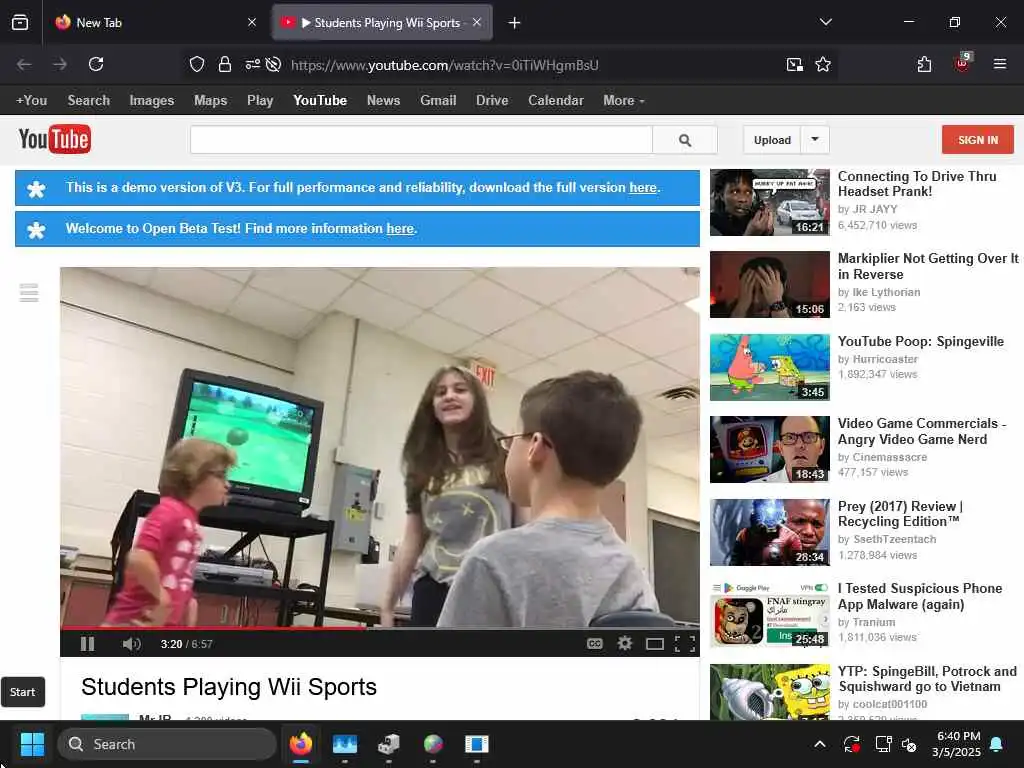Image resolution: width=1024 pixels, height=768 pixels.
Task: Open Images in the Google bar
Action: [x=152, y=101]
